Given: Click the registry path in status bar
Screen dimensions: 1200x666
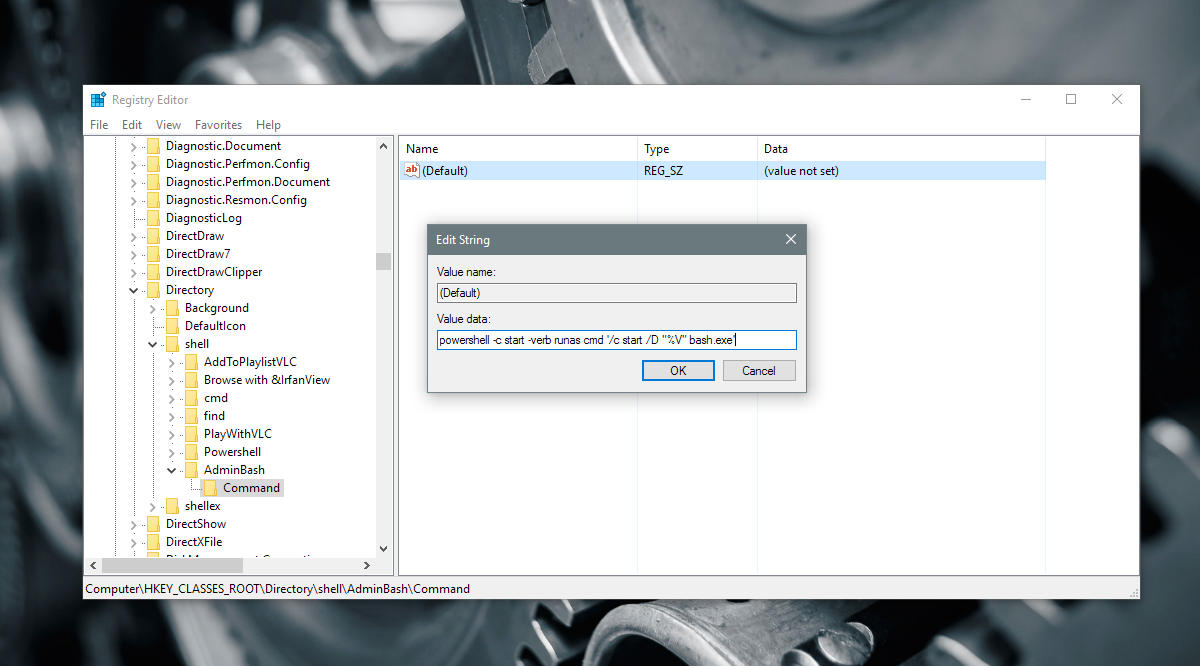Looking at the screenshot, I should tap(277, 589).
